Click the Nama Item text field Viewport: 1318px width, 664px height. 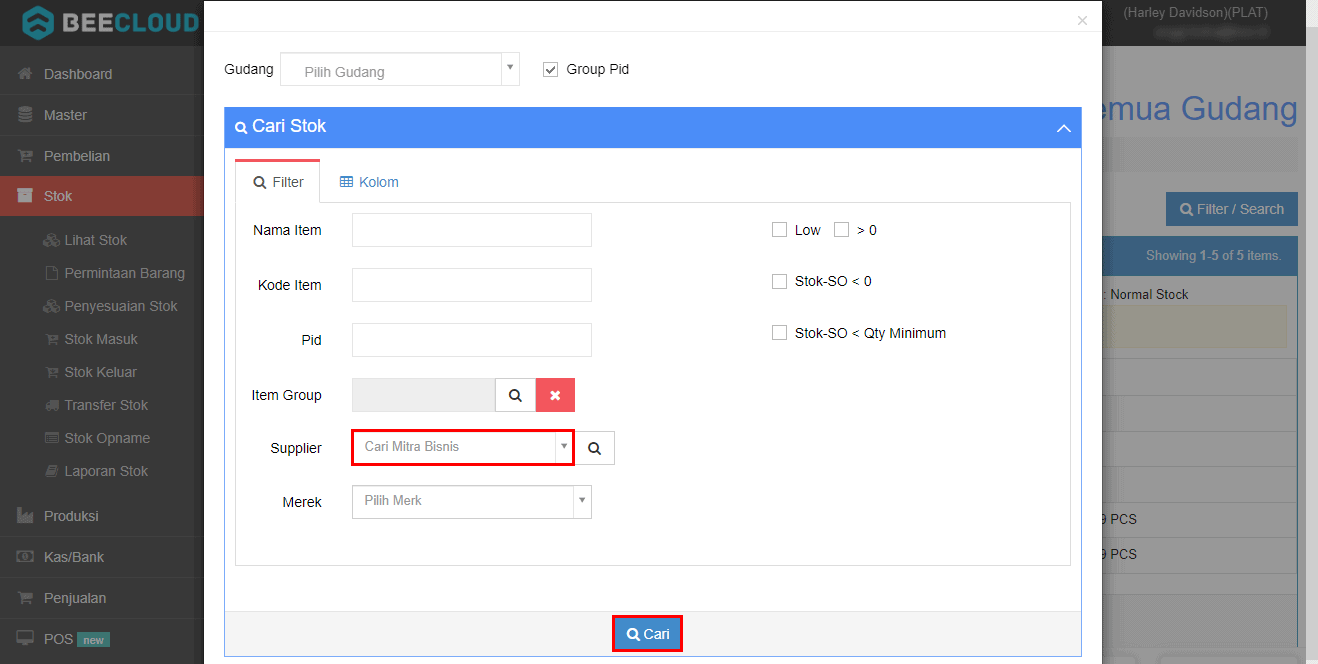pyautogui.click(x=471, y=230)
